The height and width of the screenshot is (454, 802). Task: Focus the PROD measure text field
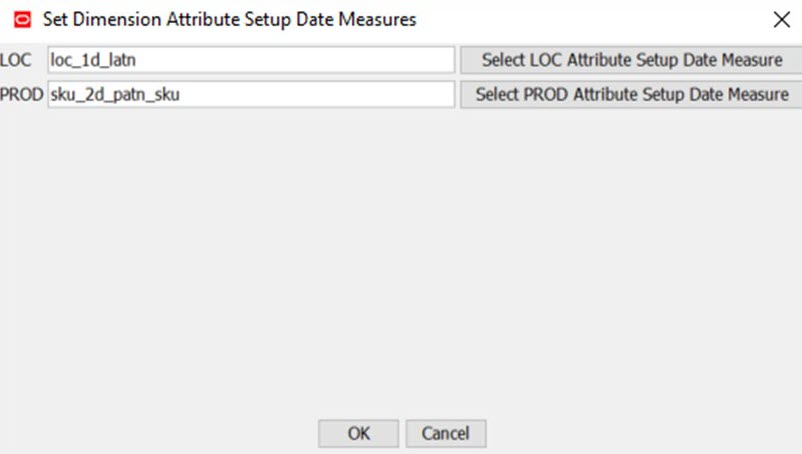[x=250, y=96]
